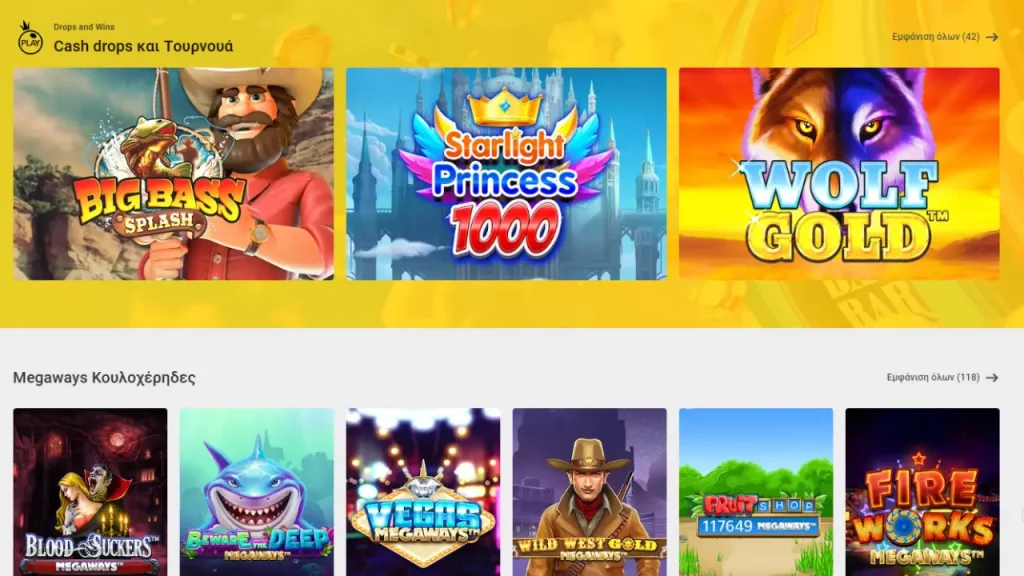The image size is (1024, 576).
Task: Select Blood Suckers Megaways game
Action: pyautogui.click(x=90, y=492)
